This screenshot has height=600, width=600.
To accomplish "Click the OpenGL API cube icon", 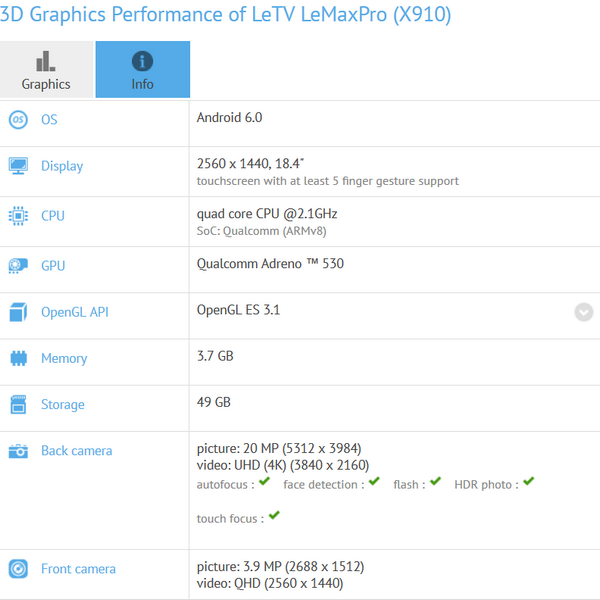I will coord(18,312).
